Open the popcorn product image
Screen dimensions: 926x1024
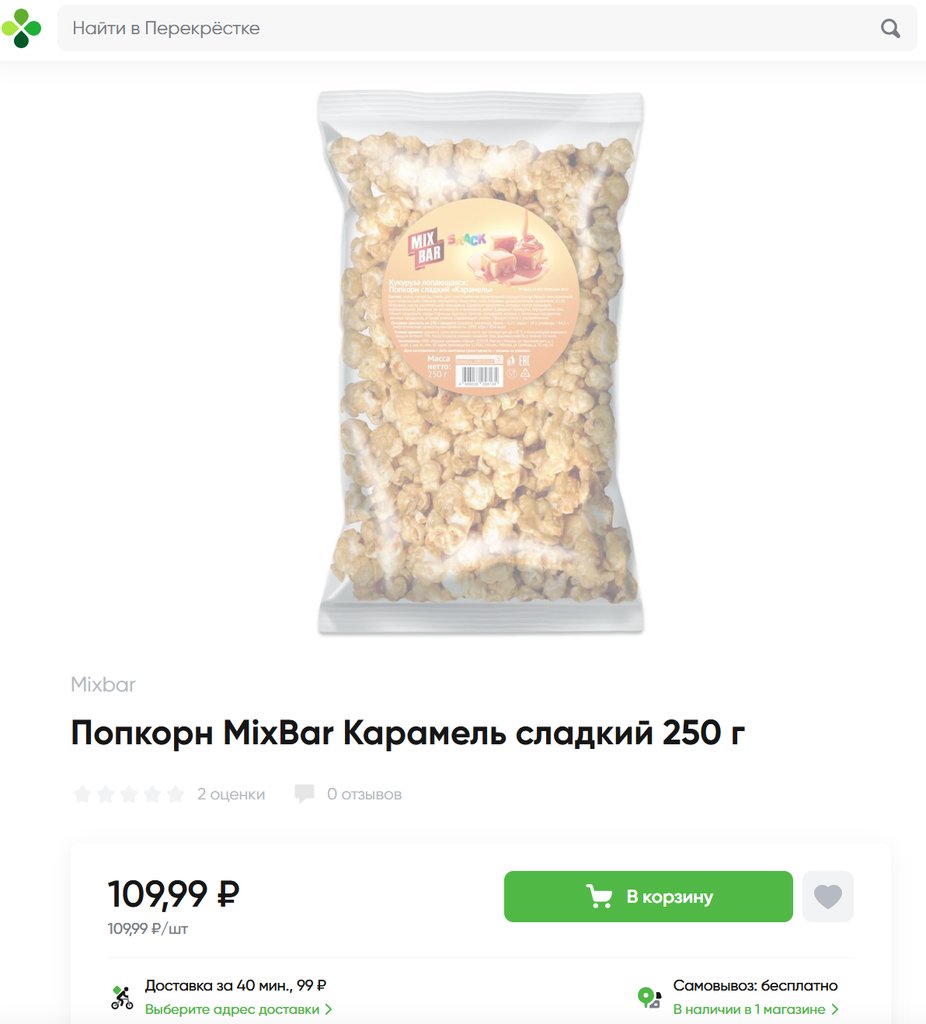(481, 363)
